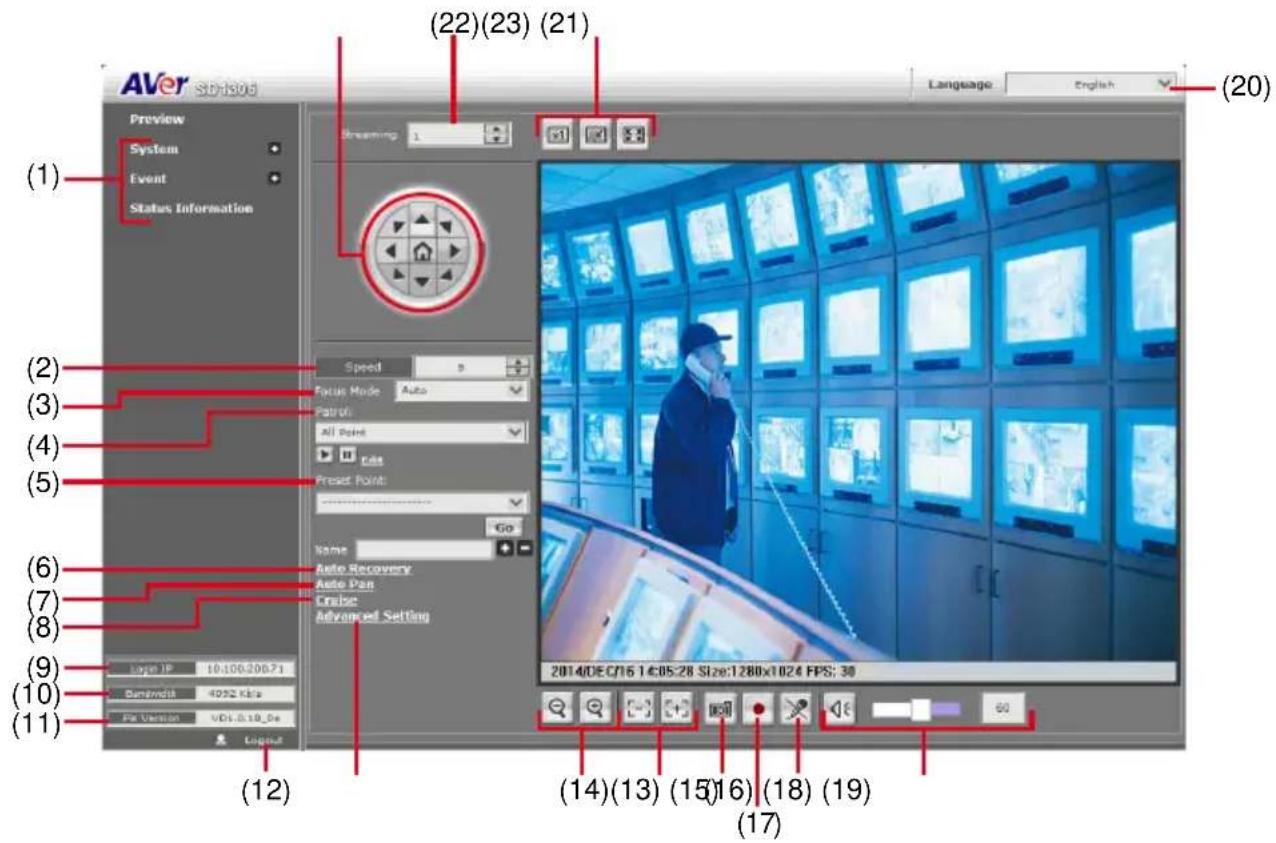Expand the Event menu plus icon
The image size is (1276, 843).
click(x=275, y=179)
